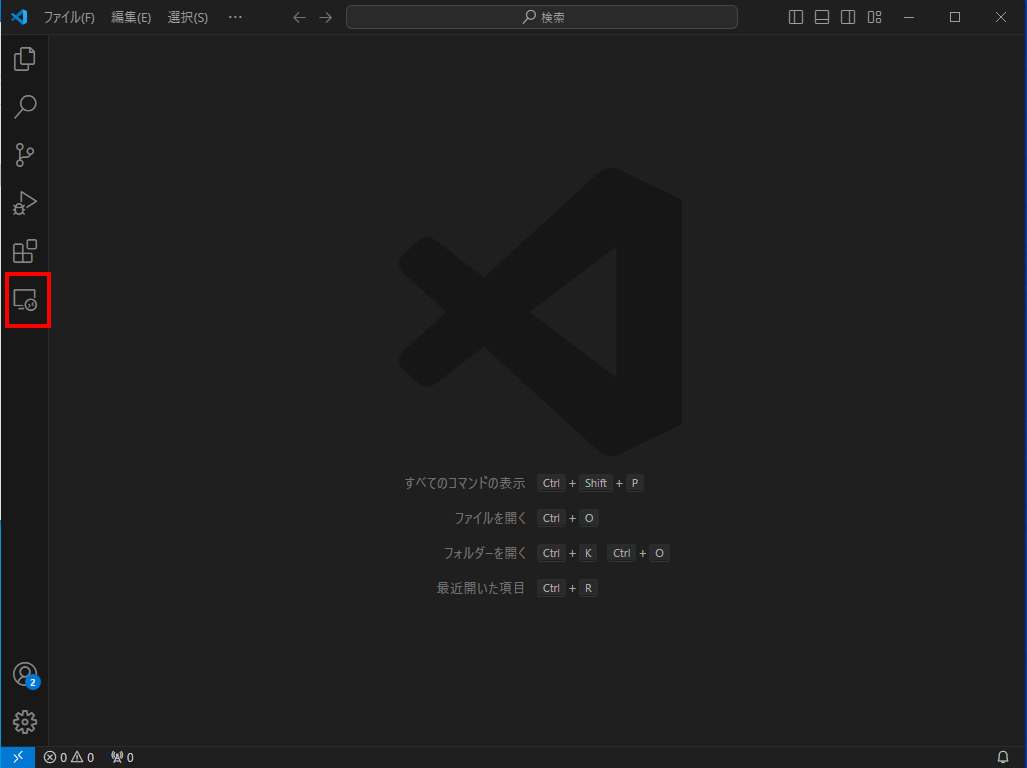Screen dimensions: 1027x768
Task: Toggle the secondary side bar layout button
Action: [x=848, y=17]
